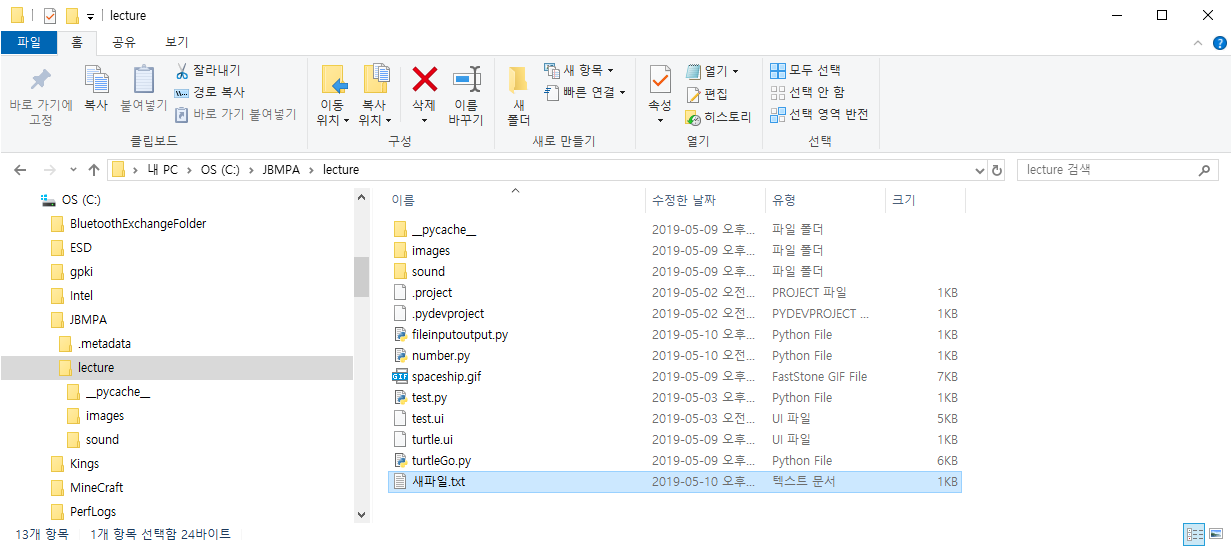Click 모두 선택 (Select all)
Screen dimensions: 1232x547
(x=805, y=71)
